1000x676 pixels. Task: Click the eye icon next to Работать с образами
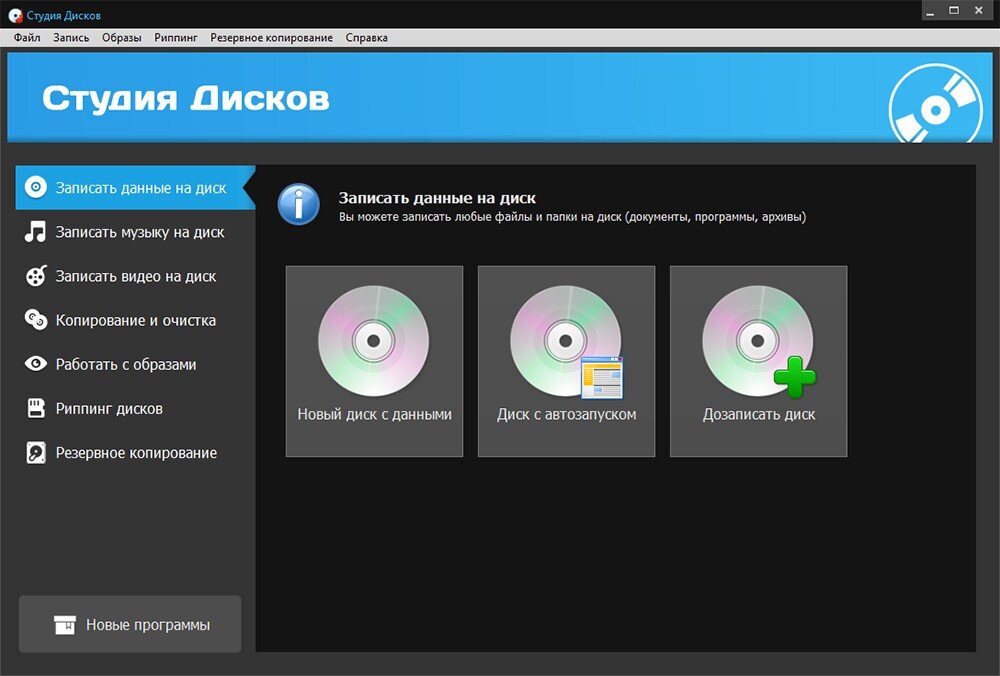[36, 364]
